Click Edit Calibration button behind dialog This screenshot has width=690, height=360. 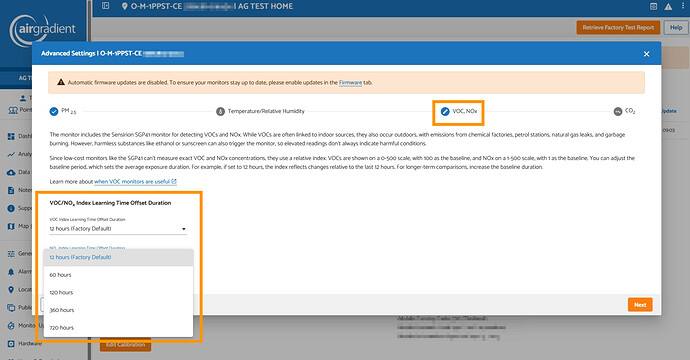pyautogui.click(x=125, y=345)
